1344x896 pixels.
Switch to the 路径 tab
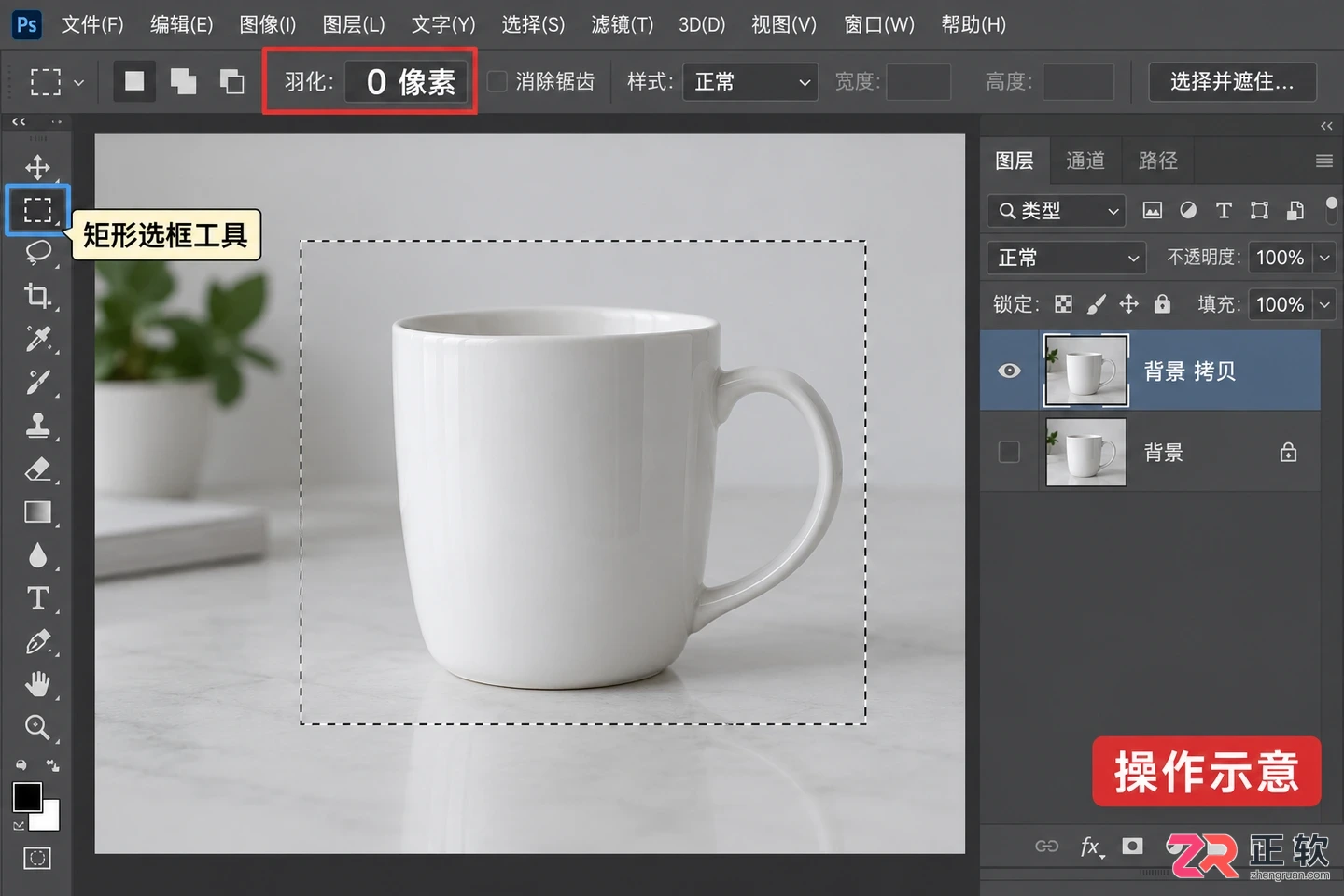(1158, 161)
